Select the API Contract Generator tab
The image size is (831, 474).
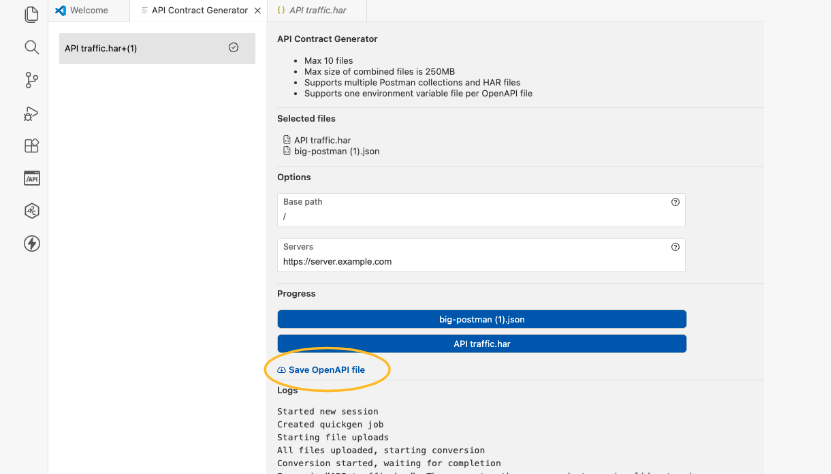(199, 10)
